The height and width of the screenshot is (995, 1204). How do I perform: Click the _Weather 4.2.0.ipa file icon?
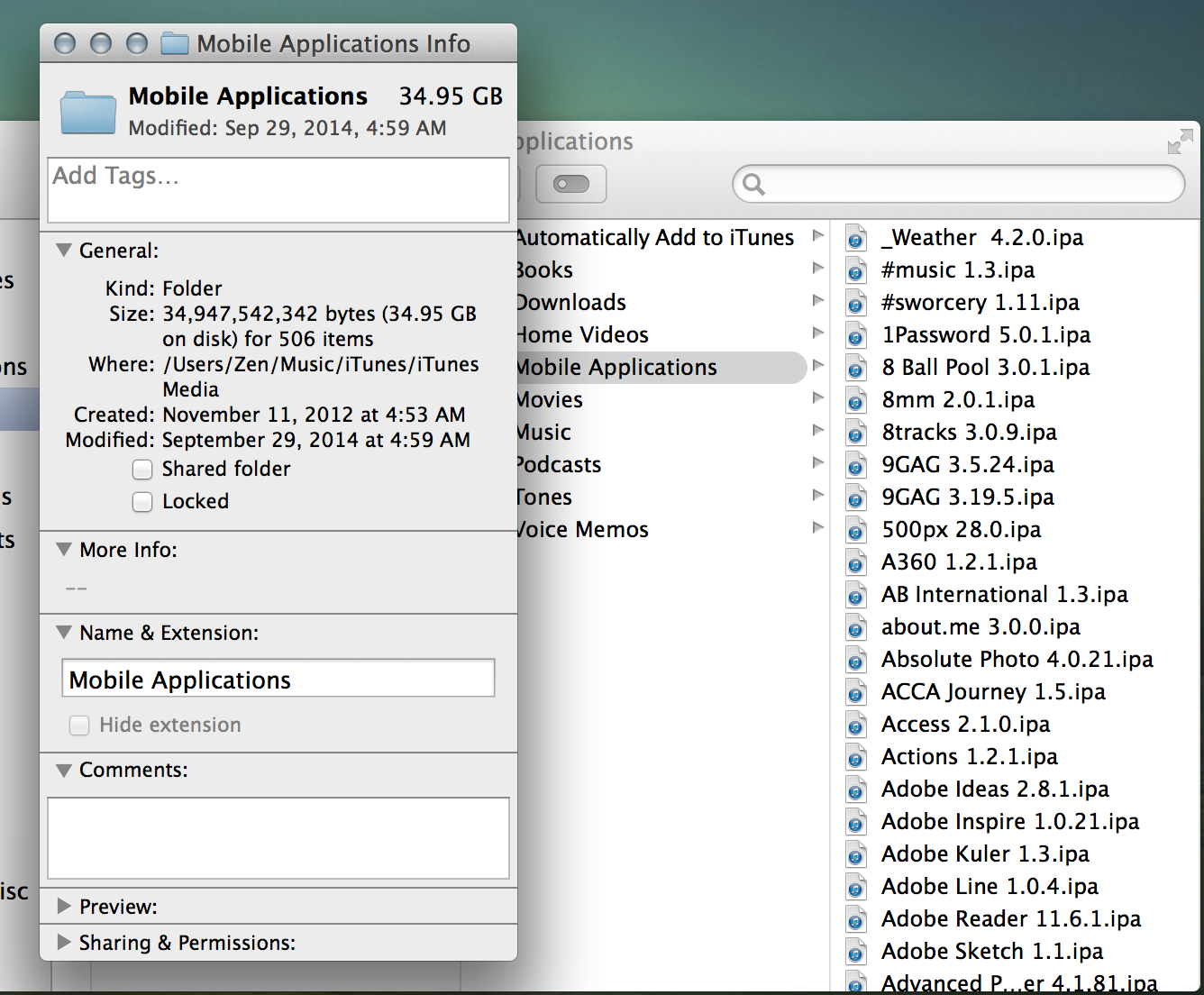coord(855,239)
